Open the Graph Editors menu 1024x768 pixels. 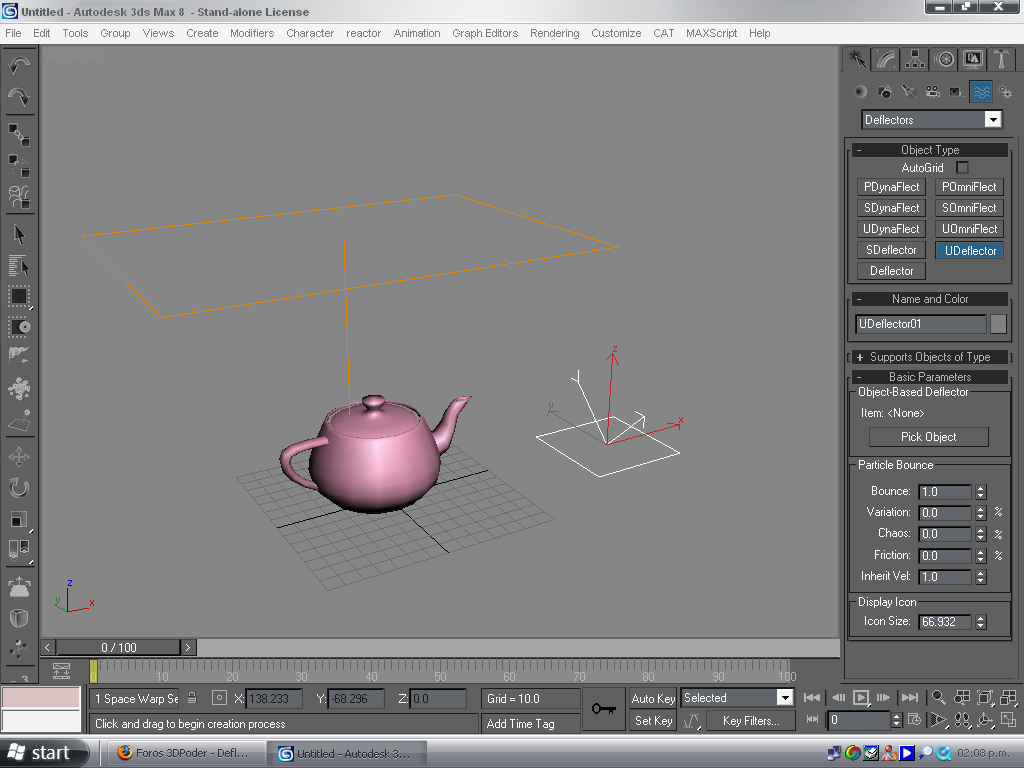(485, 33)
